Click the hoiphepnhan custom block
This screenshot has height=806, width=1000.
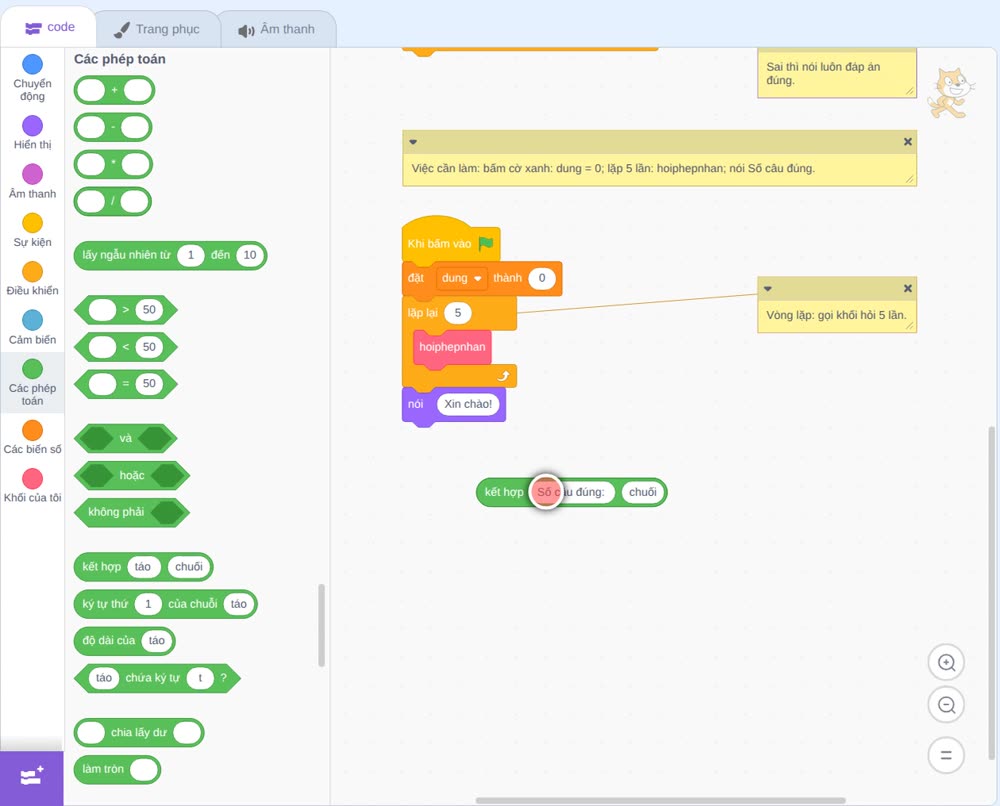[452, 348]
